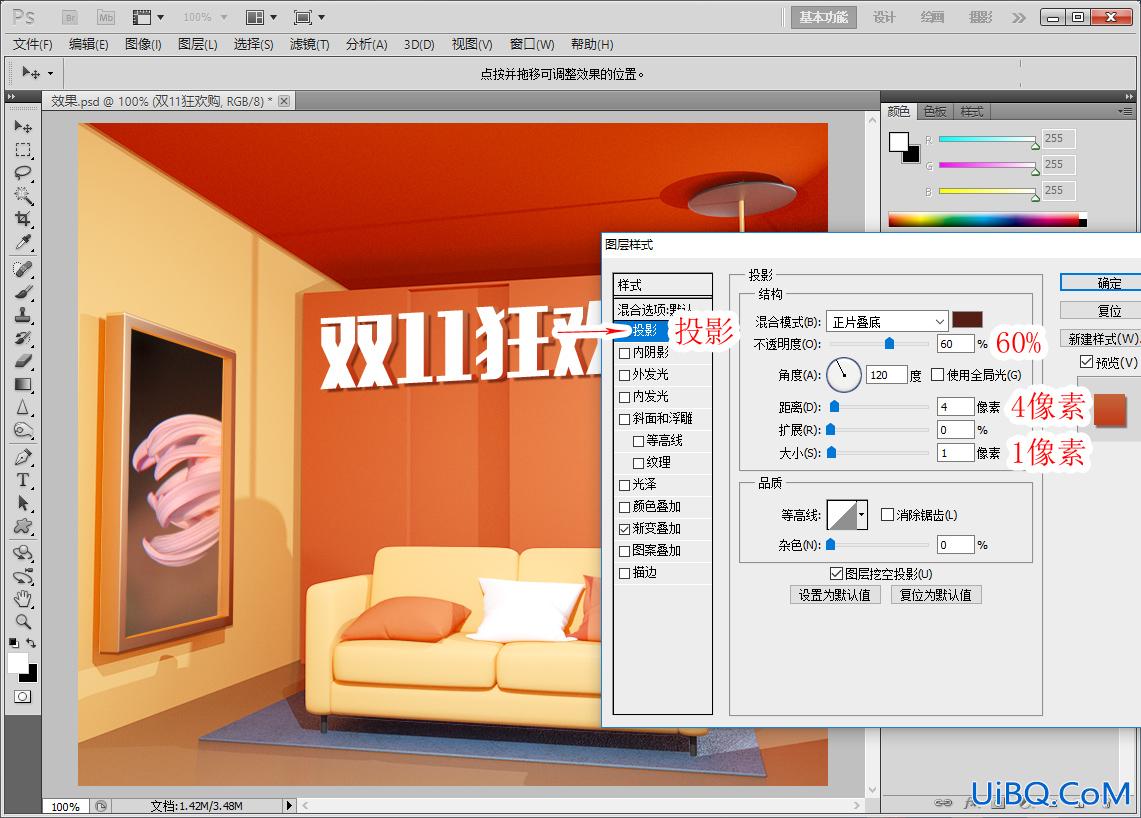Select the Rectangular Marquee tool
The image size is (1141, 818).
coord(23,150)
